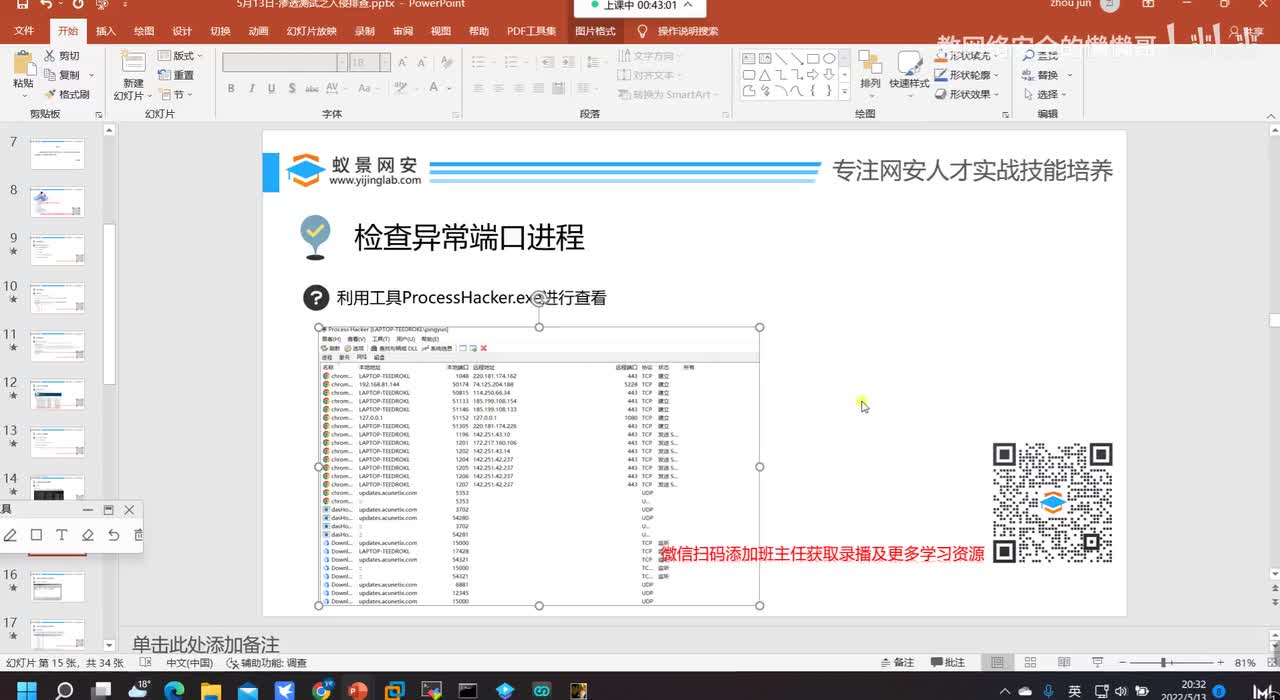
Task: Increase font size with the larger A
Action: pyautogui.click(x=403, y=62)
